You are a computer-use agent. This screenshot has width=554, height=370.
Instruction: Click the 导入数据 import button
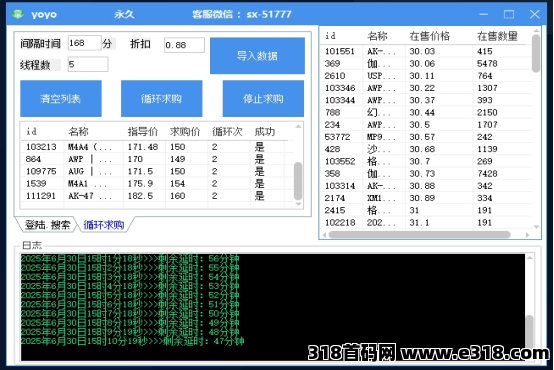[x=257, y=55]
